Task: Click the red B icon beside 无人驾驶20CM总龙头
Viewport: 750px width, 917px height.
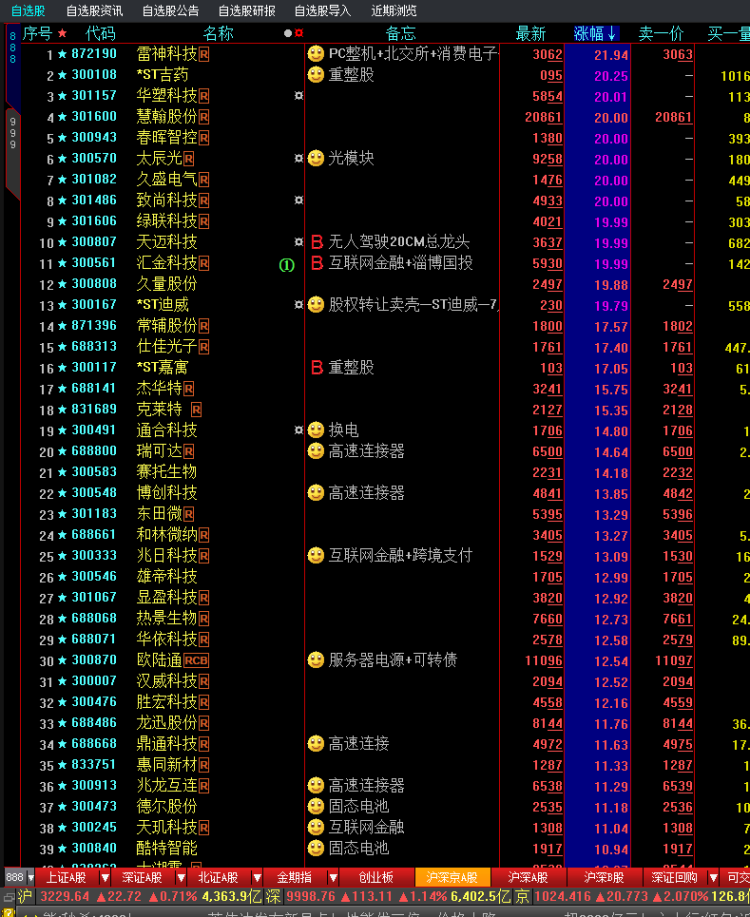Action: pyautogui.click(x=317, y=242)
